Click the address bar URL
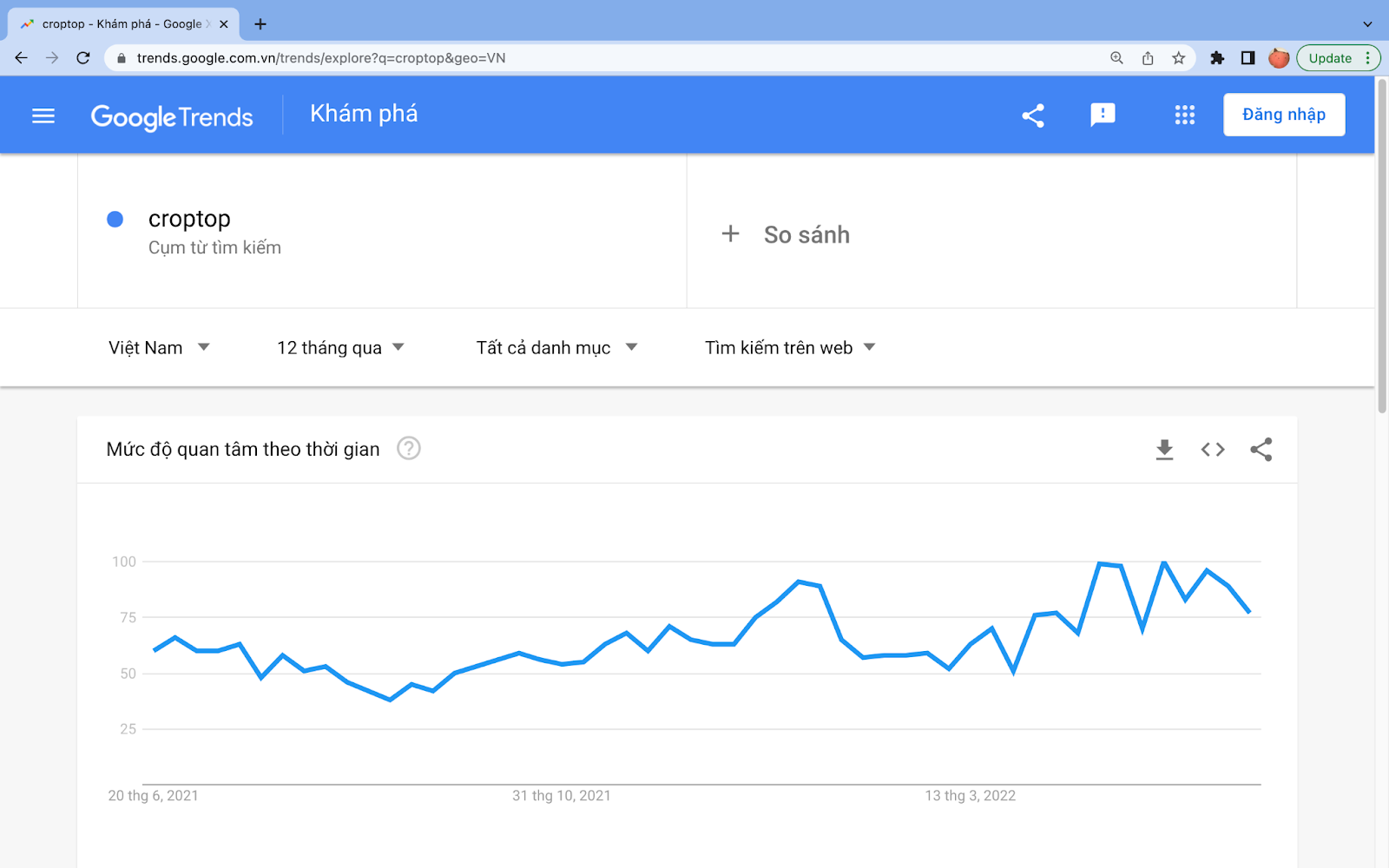Viewport: 1389px width, 868px height. tap(321, 58)
